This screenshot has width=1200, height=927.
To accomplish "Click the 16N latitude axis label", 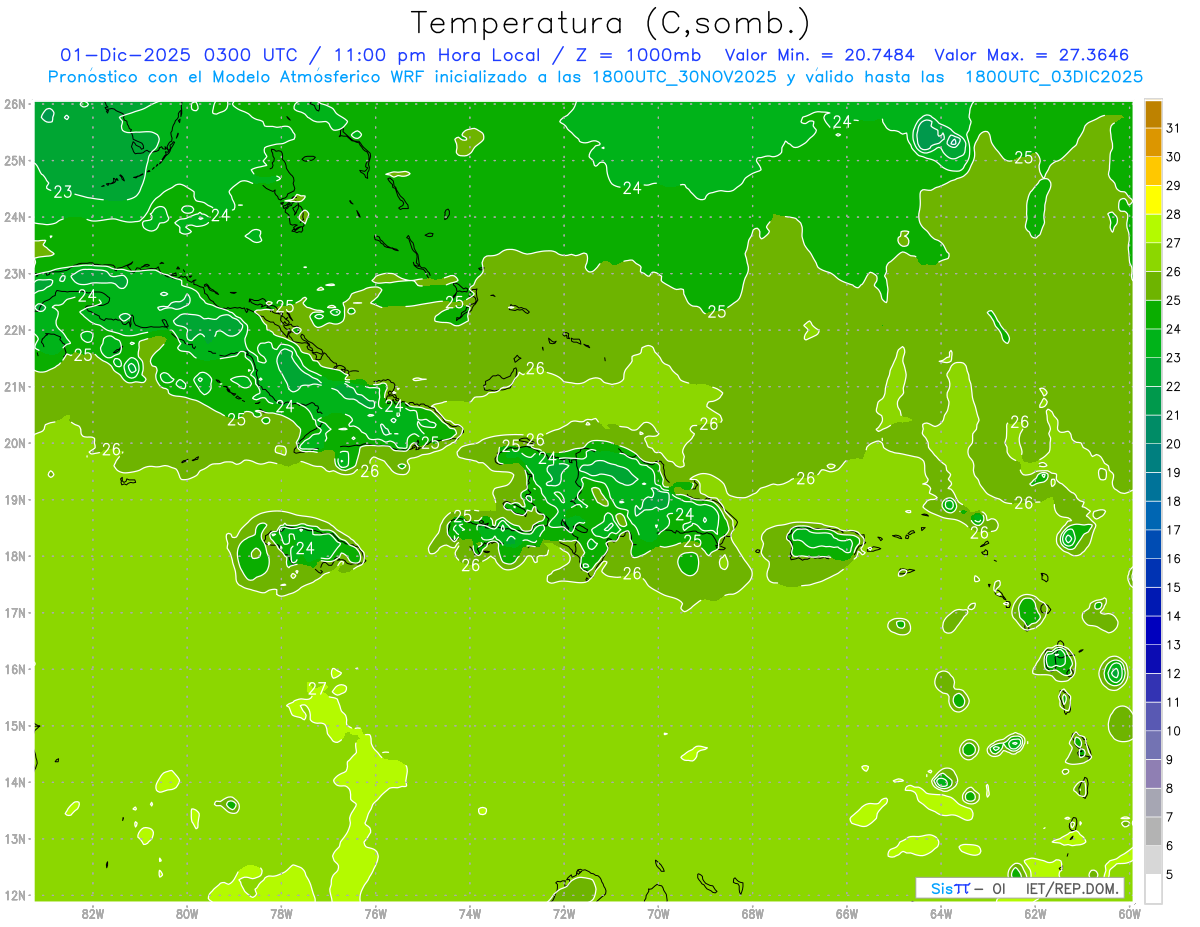I will 14,669.
